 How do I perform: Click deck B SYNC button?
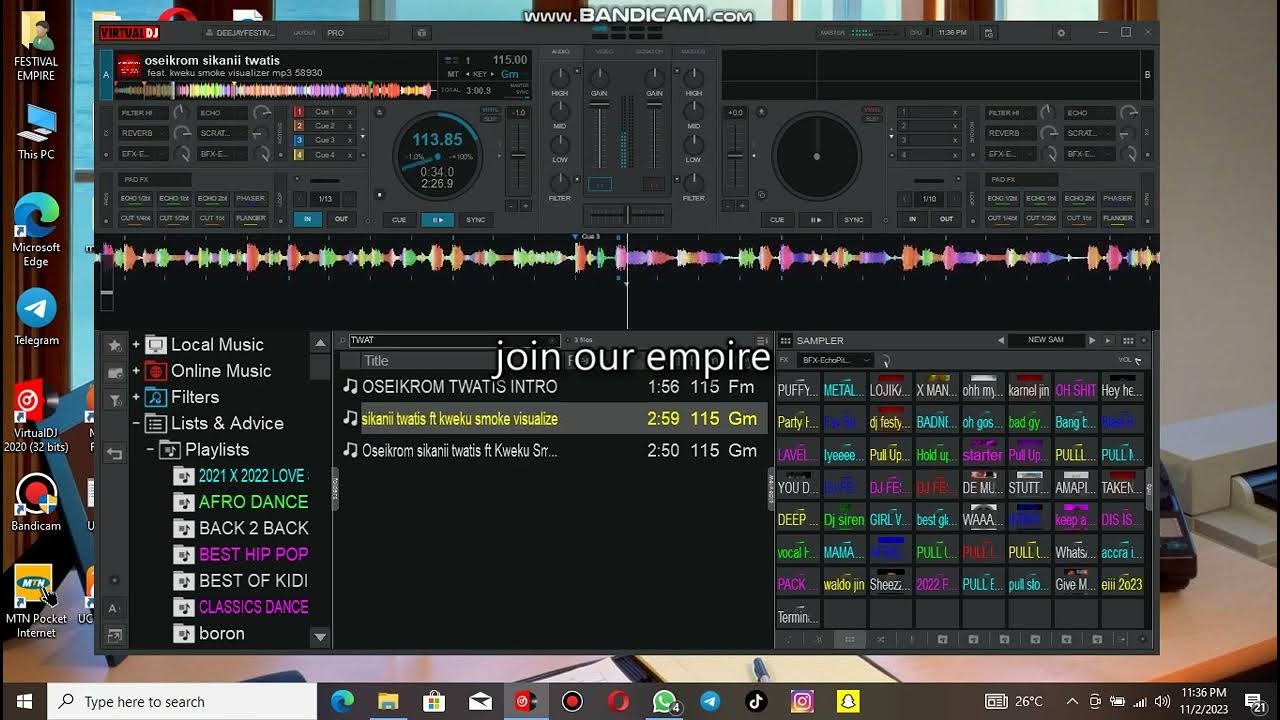[853, 219]
